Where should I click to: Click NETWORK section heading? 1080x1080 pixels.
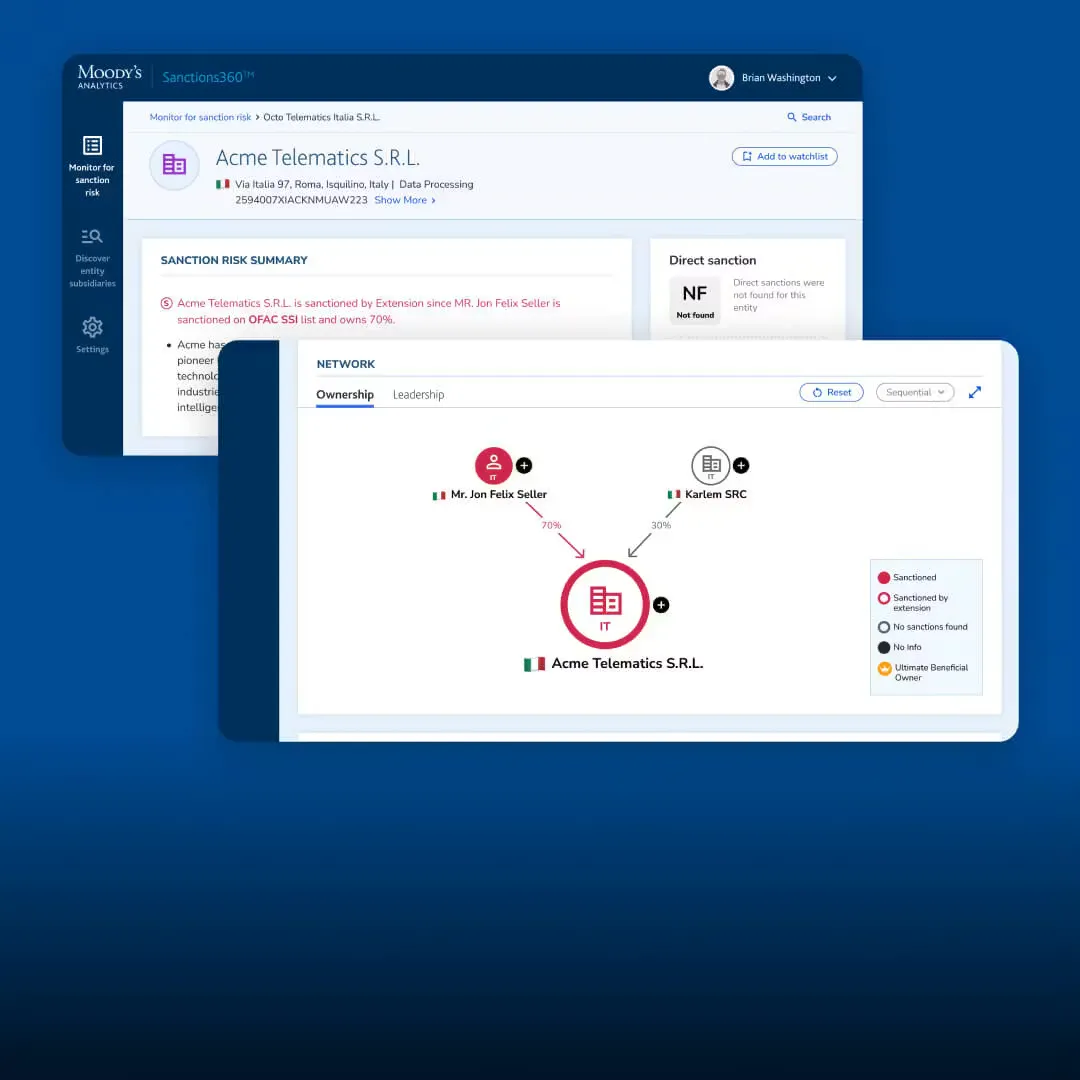(346, 364)
